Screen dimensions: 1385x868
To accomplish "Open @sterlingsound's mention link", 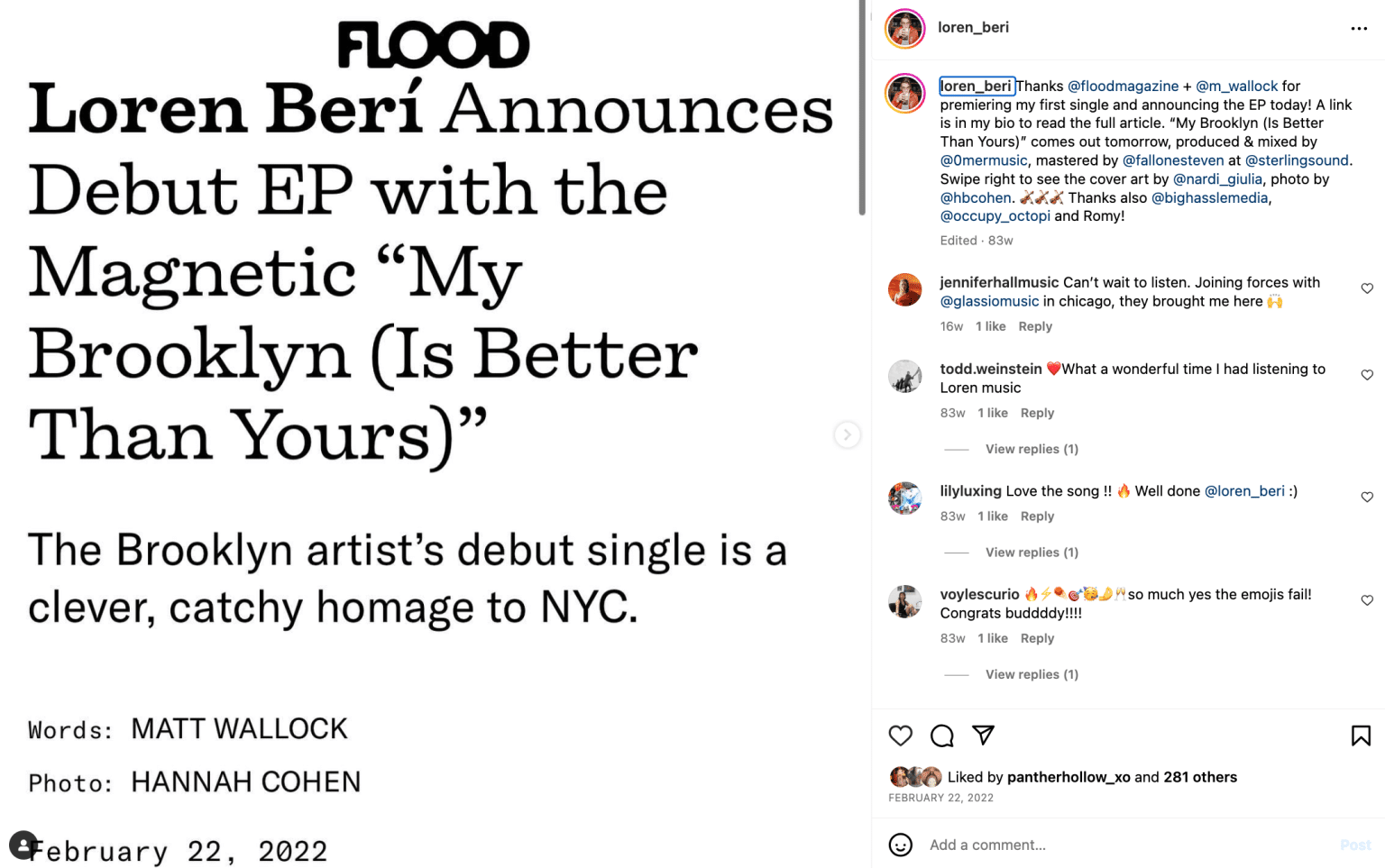I will coord(1297,160).
